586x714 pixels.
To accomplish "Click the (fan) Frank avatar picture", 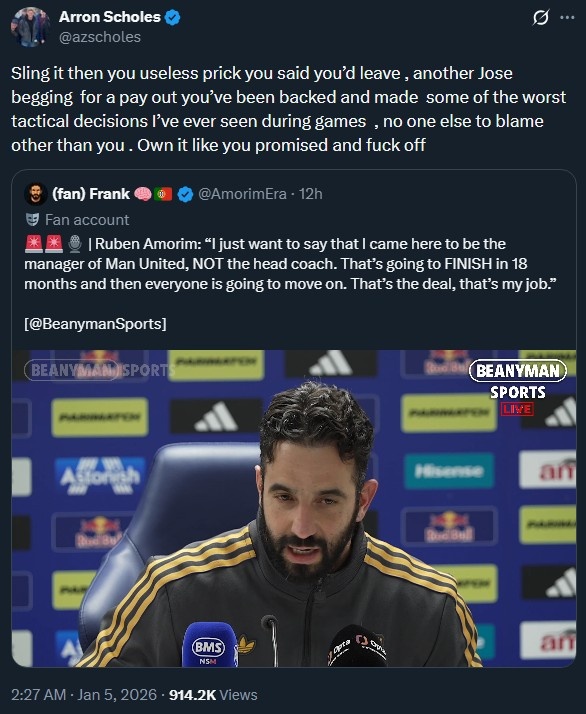I will (x=36, y=194).
